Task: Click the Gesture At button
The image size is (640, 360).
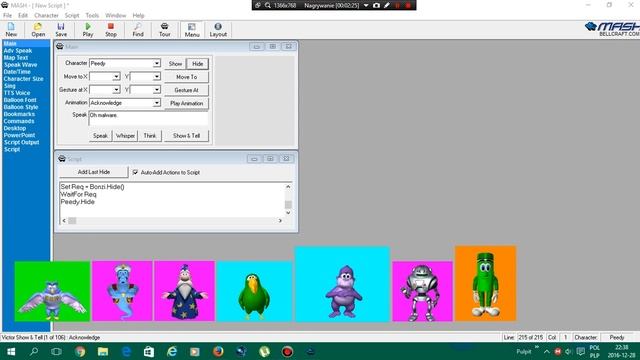Action: pyautogui.click(x=187, y=90)
